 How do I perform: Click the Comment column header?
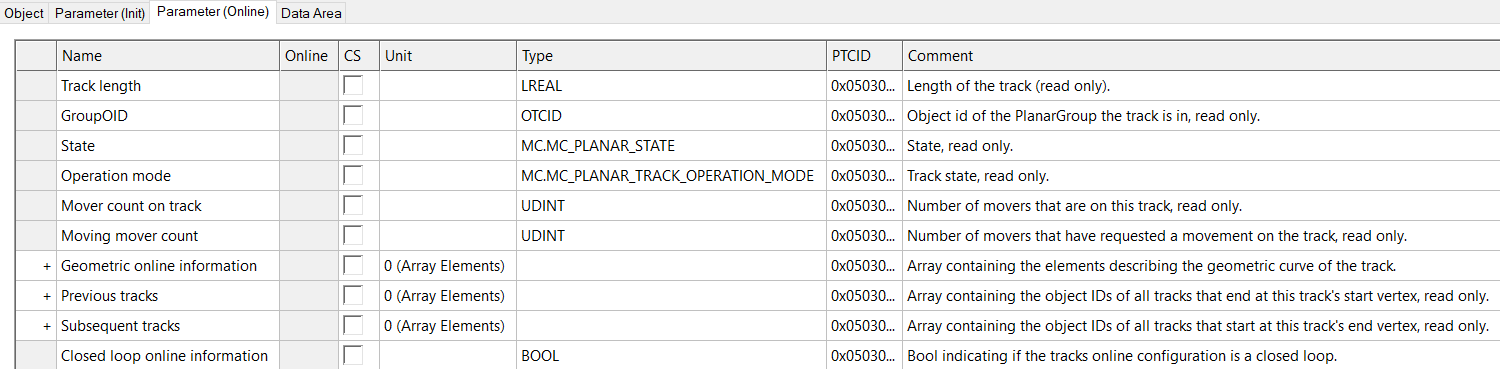1201,56
